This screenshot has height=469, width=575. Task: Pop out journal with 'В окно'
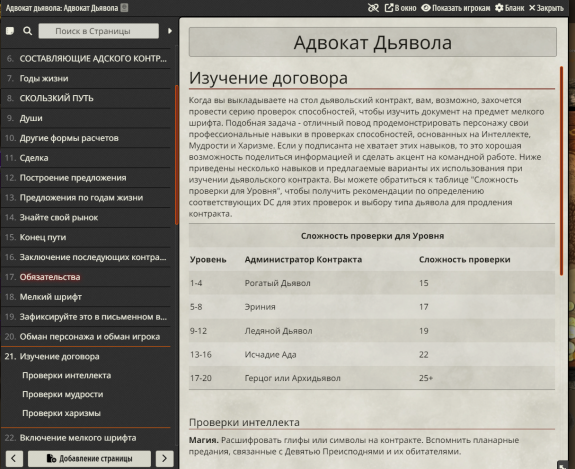pyautogui.click(x=400, y=8)
